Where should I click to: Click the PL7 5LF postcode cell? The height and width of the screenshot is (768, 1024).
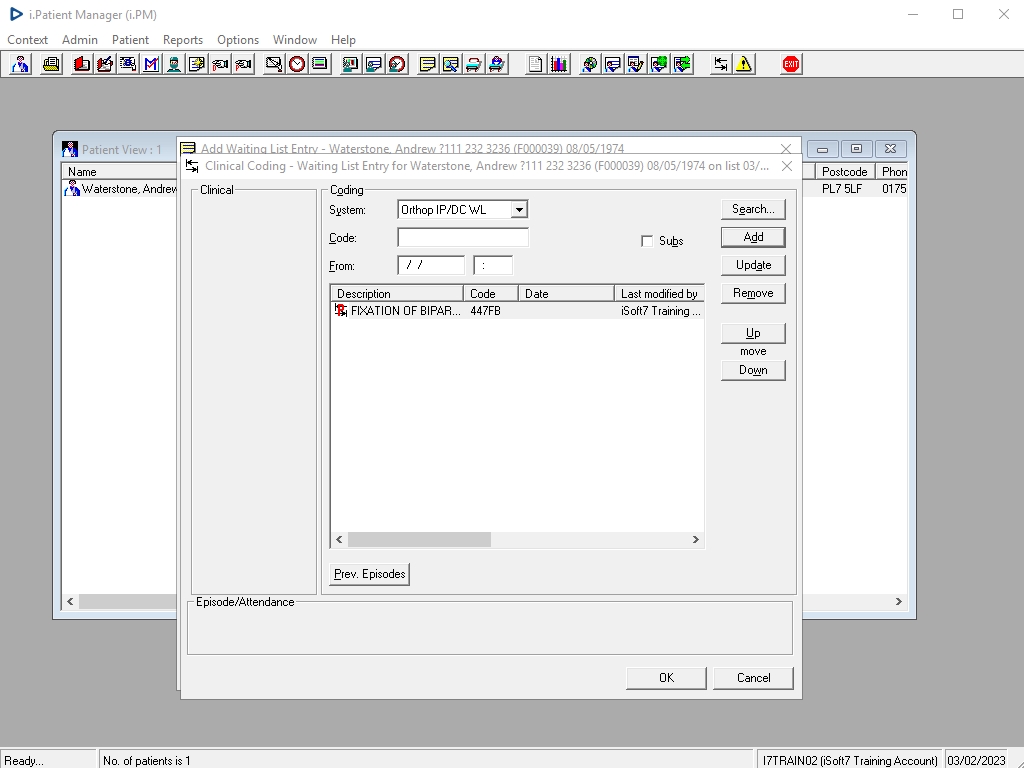point(842,189)
